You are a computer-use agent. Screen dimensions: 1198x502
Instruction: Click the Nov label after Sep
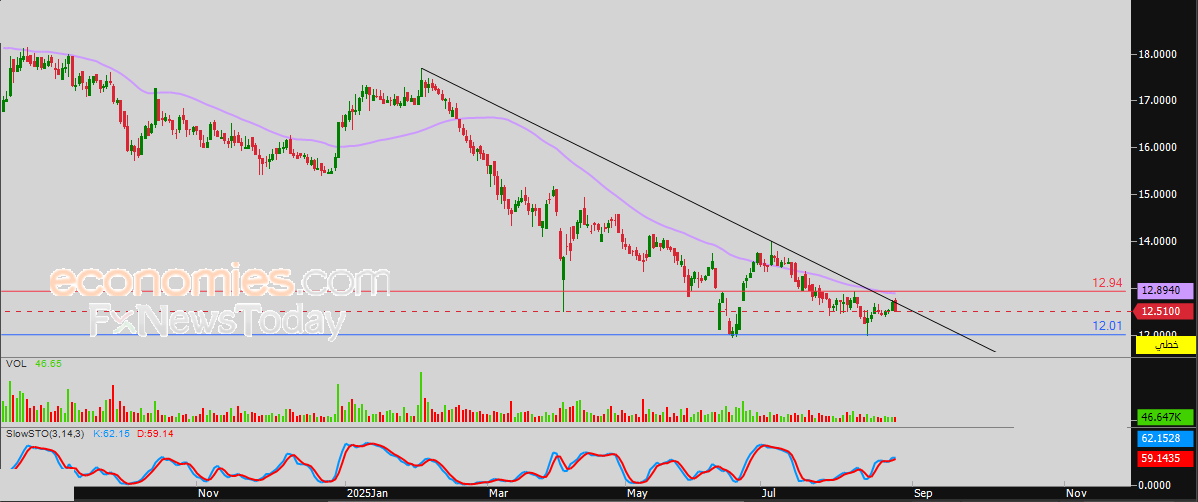tap(1077, 494)
